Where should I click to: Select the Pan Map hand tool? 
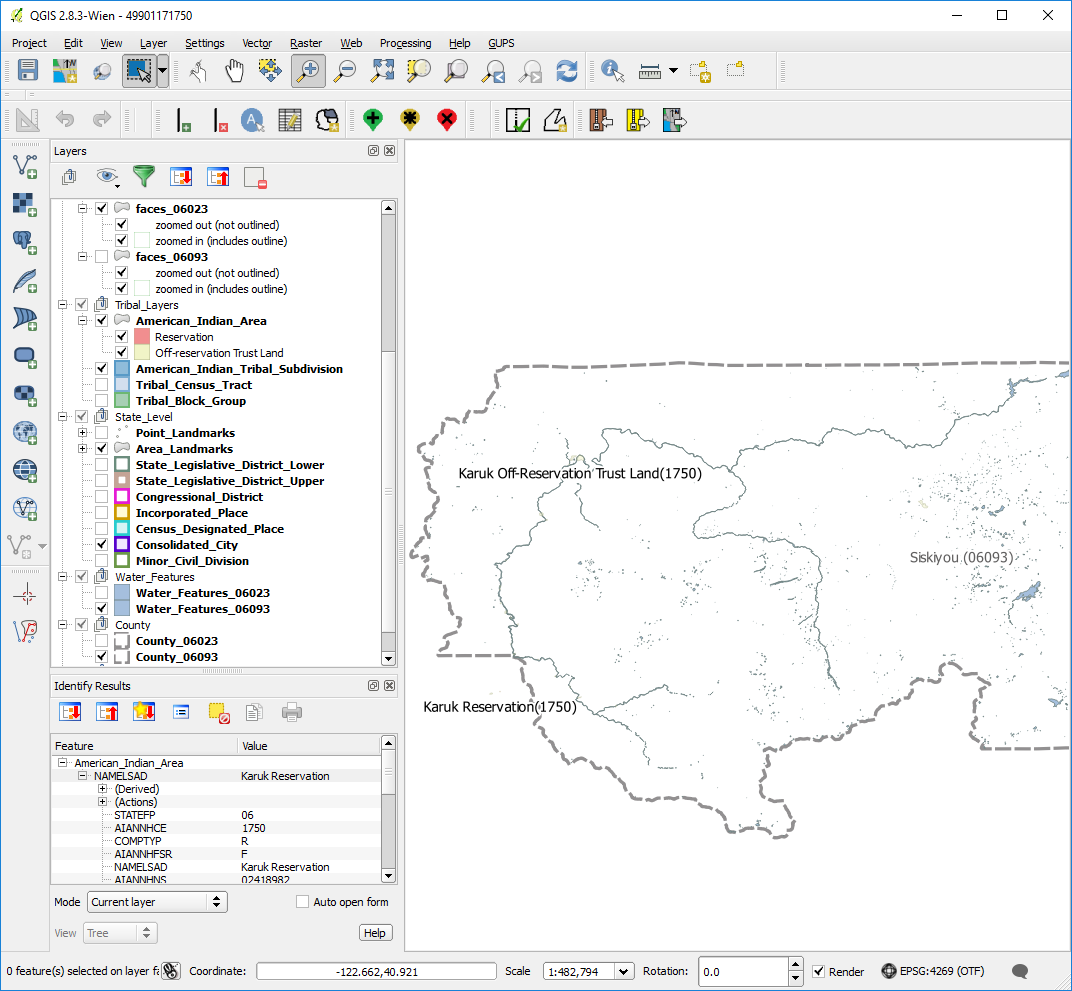[234, 71]
